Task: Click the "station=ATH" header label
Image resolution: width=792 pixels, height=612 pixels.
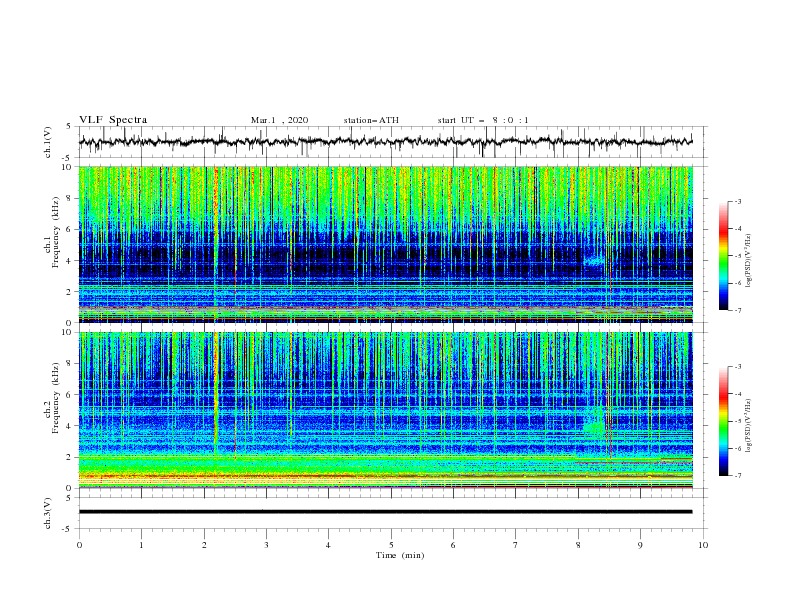Action: click(371, 120)
